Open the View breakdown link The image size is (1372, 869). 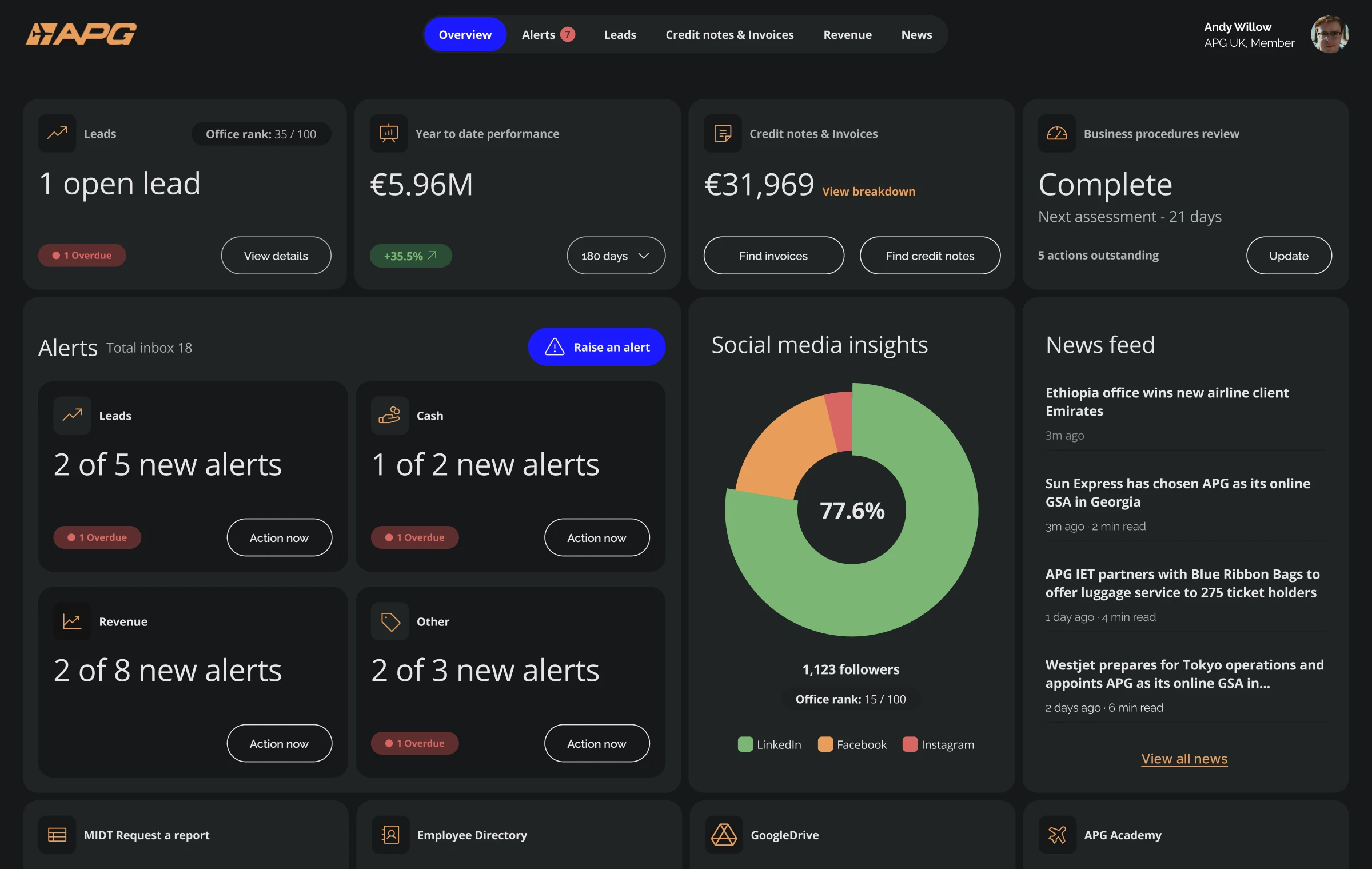click(x=868, y=191)
